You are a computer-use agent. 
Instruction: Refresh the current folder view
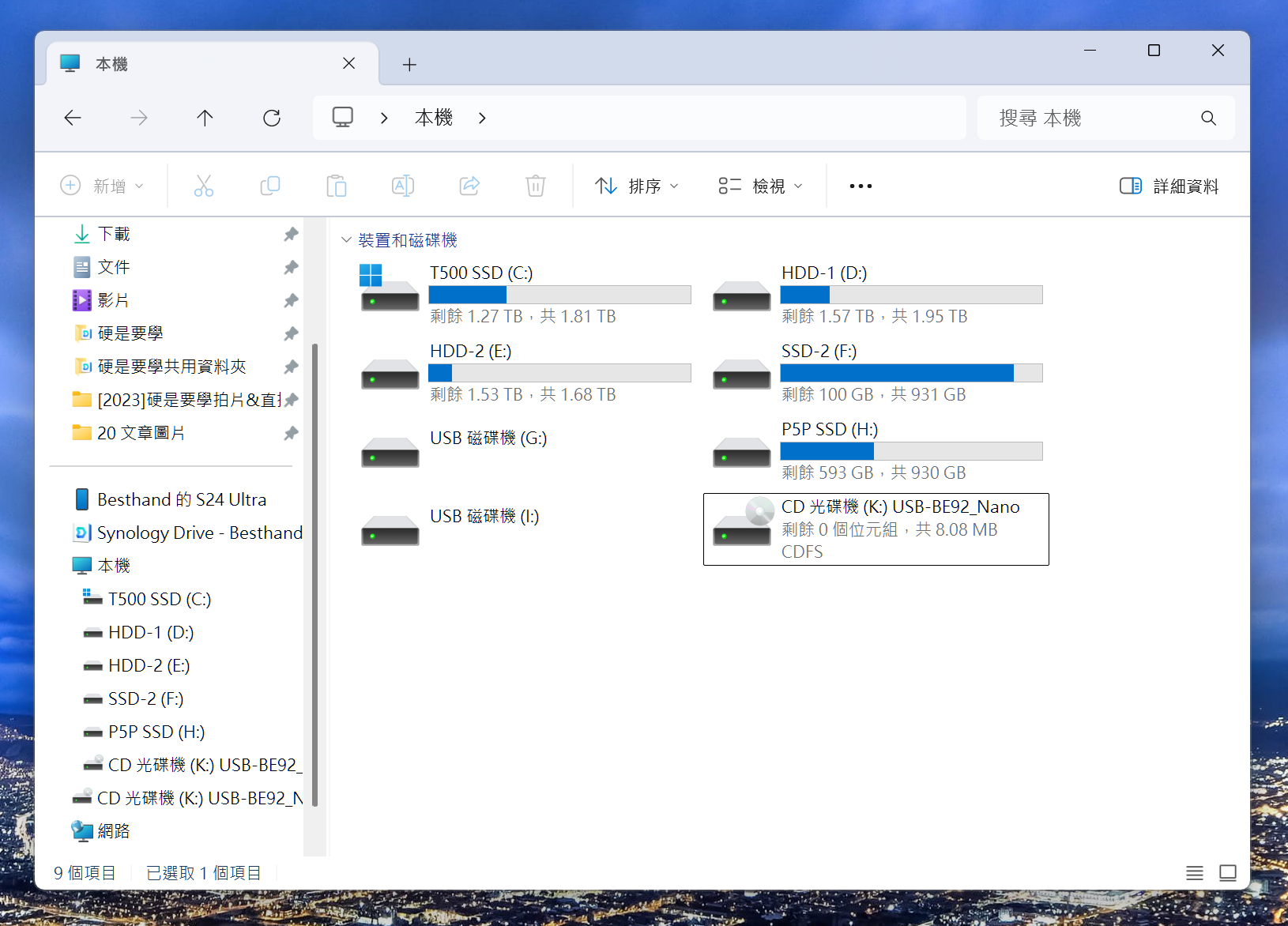click(272, 118)
